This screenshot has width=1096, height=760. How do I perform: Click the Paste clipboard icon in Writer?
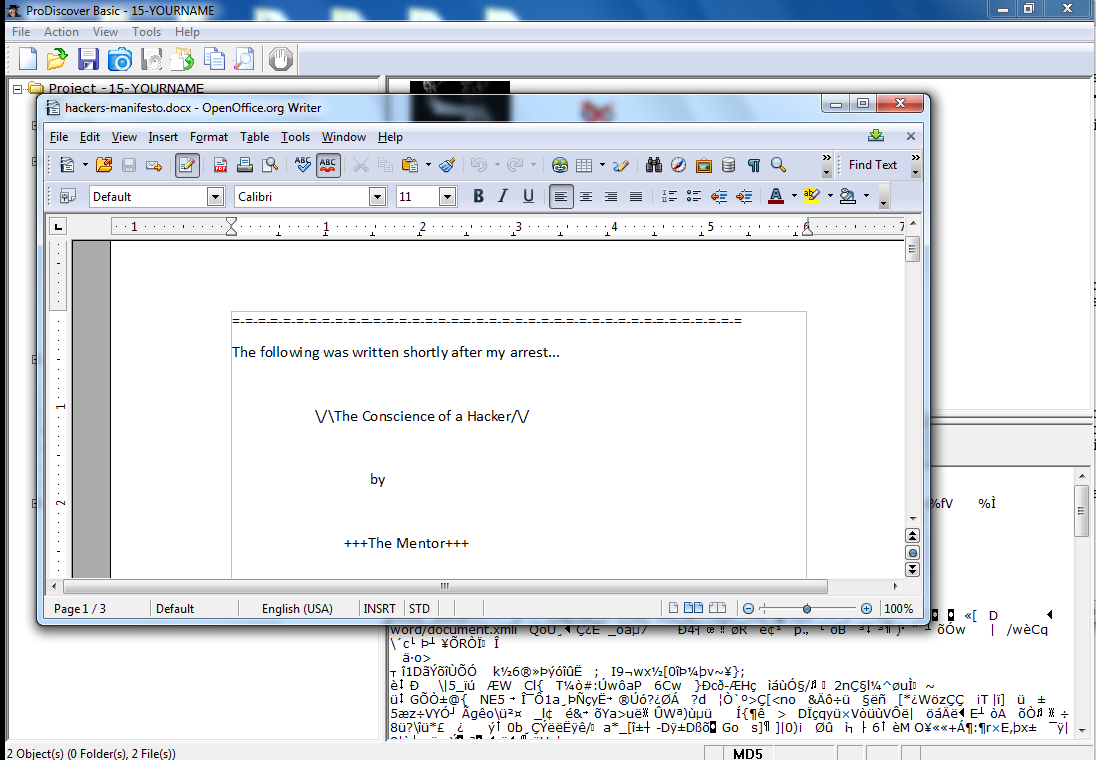pos(410,165)
